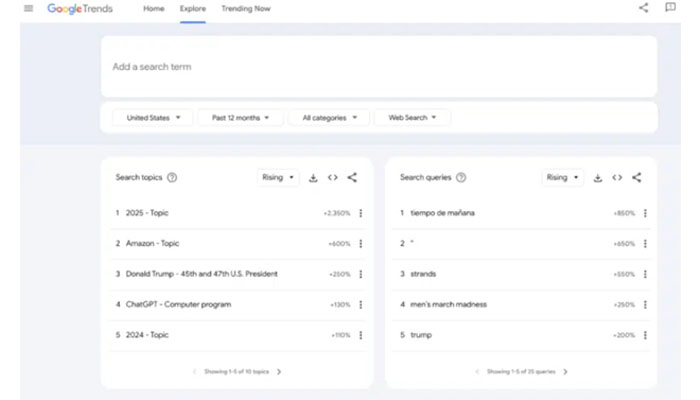
Task: Open embed code for Search topics
Action: pyautogui.click(x=332, y=178)
